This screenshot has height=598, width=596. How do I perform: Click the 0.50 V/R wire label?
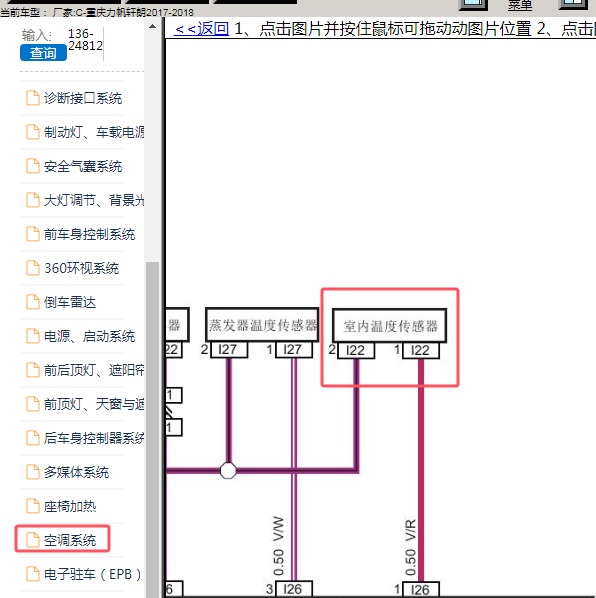410,547
